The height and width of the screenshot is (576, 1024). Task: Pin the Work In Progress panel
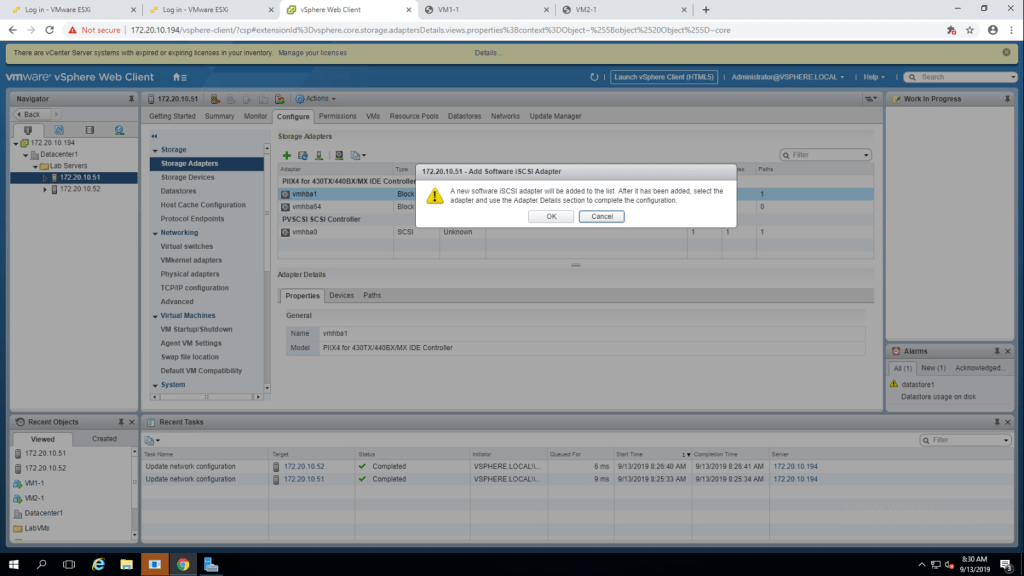[997, 99]
